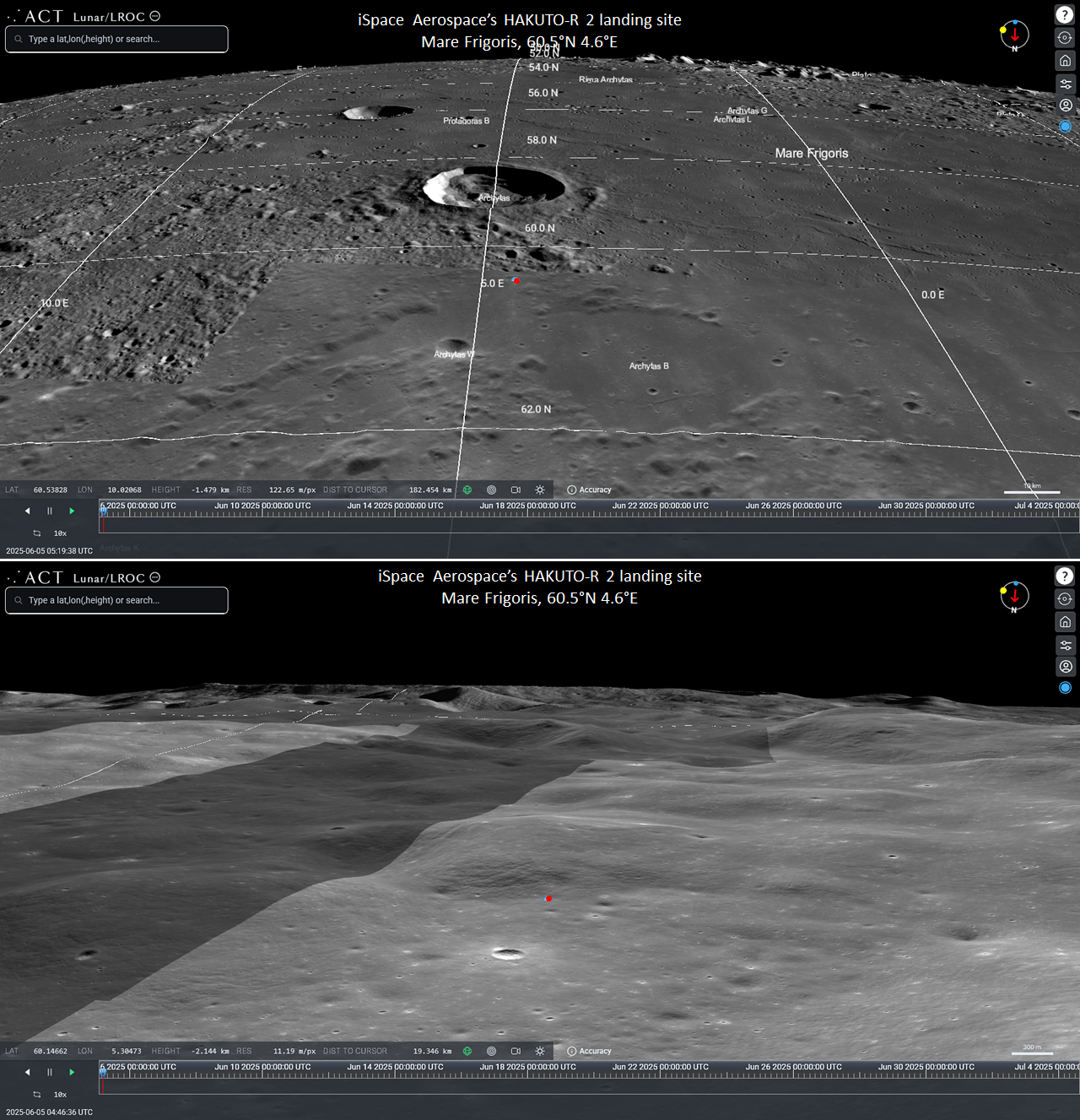This screenshot has width=1080, height=1120.
Task: Click the orbit-view camera icon in bottom view
Action: pyautogui.click(x=1065, y=599)
